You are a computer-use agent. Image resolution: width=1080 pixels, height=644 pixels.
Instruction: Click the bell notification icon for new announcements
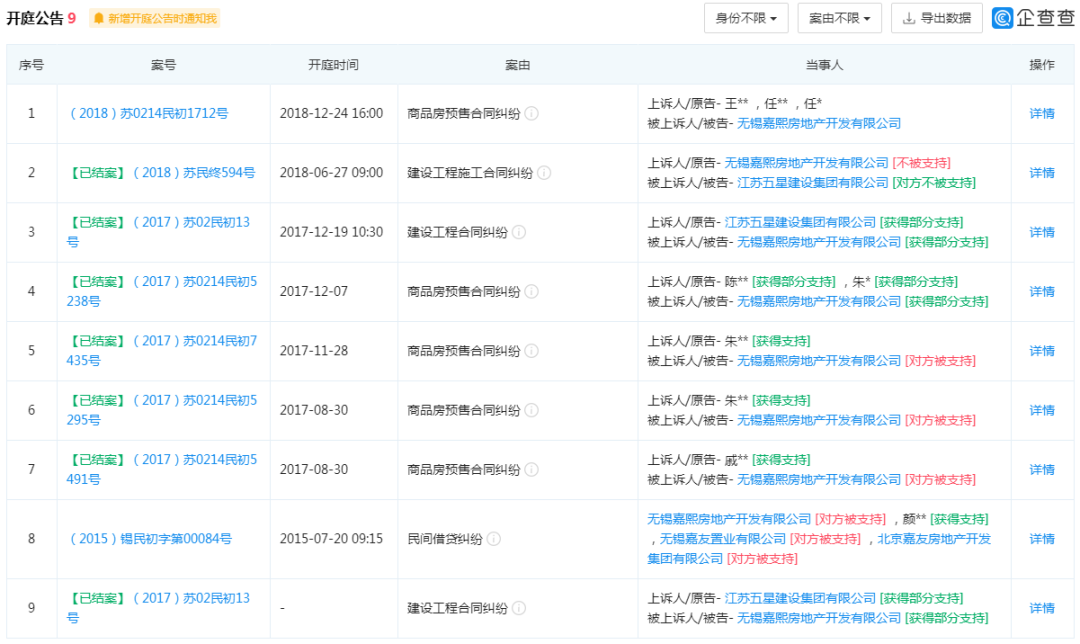pyautogui.click(x=98, y=18)
